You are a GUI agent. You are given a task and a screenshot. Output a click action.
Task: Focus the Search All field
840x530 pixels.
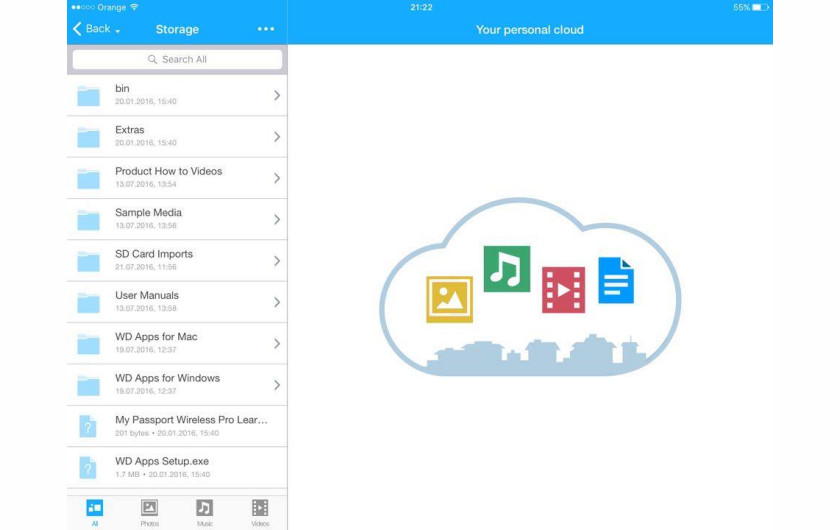[x=177, y=59]
